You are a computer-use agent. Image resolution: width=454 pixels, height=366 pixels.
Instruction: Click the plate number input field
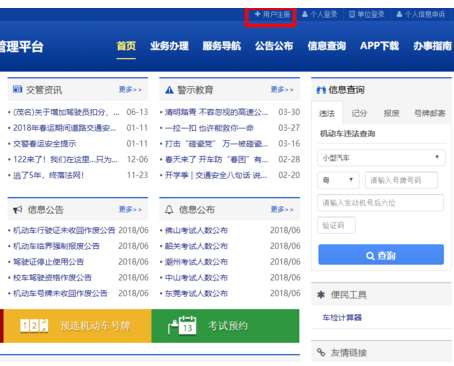tap(401, 180)
